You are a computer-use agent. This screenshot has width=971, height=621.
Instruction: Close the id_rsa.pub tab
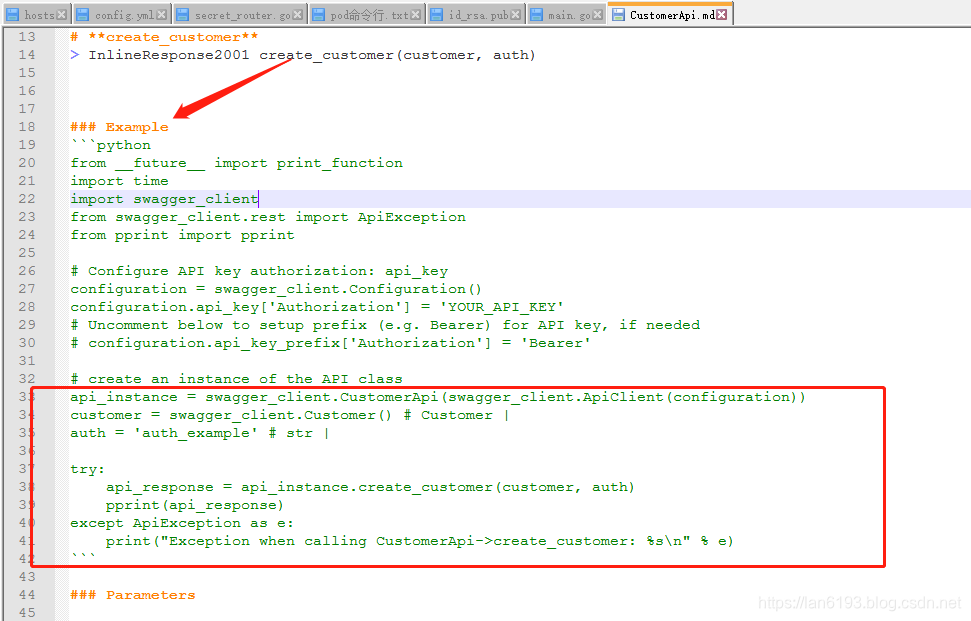pos(516,15)
